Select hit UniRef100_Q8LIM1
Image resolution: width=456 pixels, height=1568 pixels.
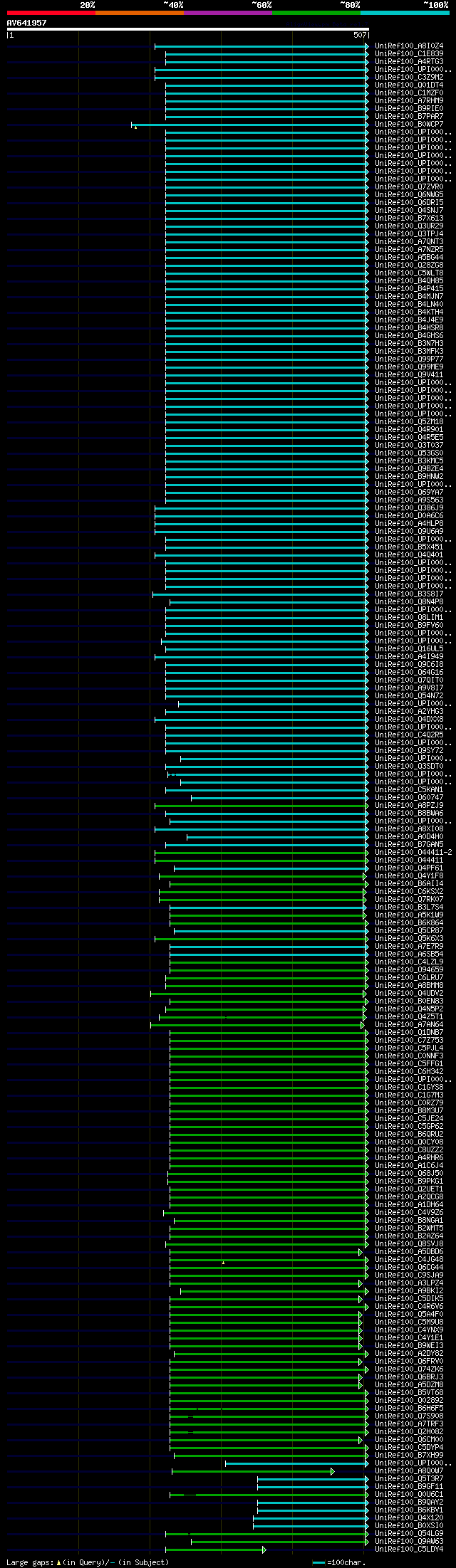(x=409, y=618)
